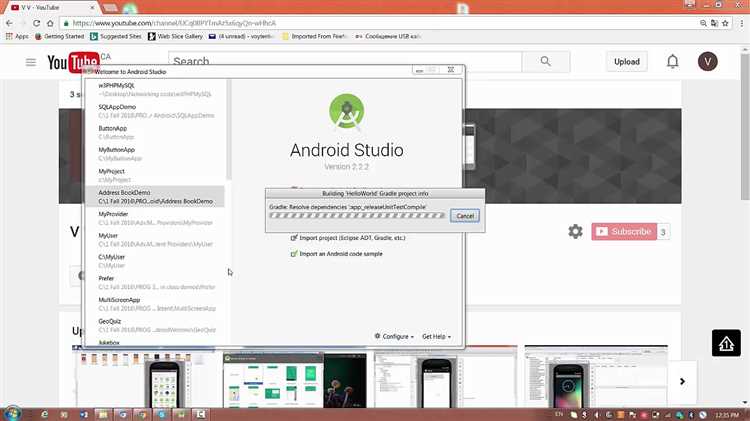The width and height of the screenshot is (750, 421).
Task: Click Import project (Eclipse ADT, Gradle, etc.)
Action: 348,238
